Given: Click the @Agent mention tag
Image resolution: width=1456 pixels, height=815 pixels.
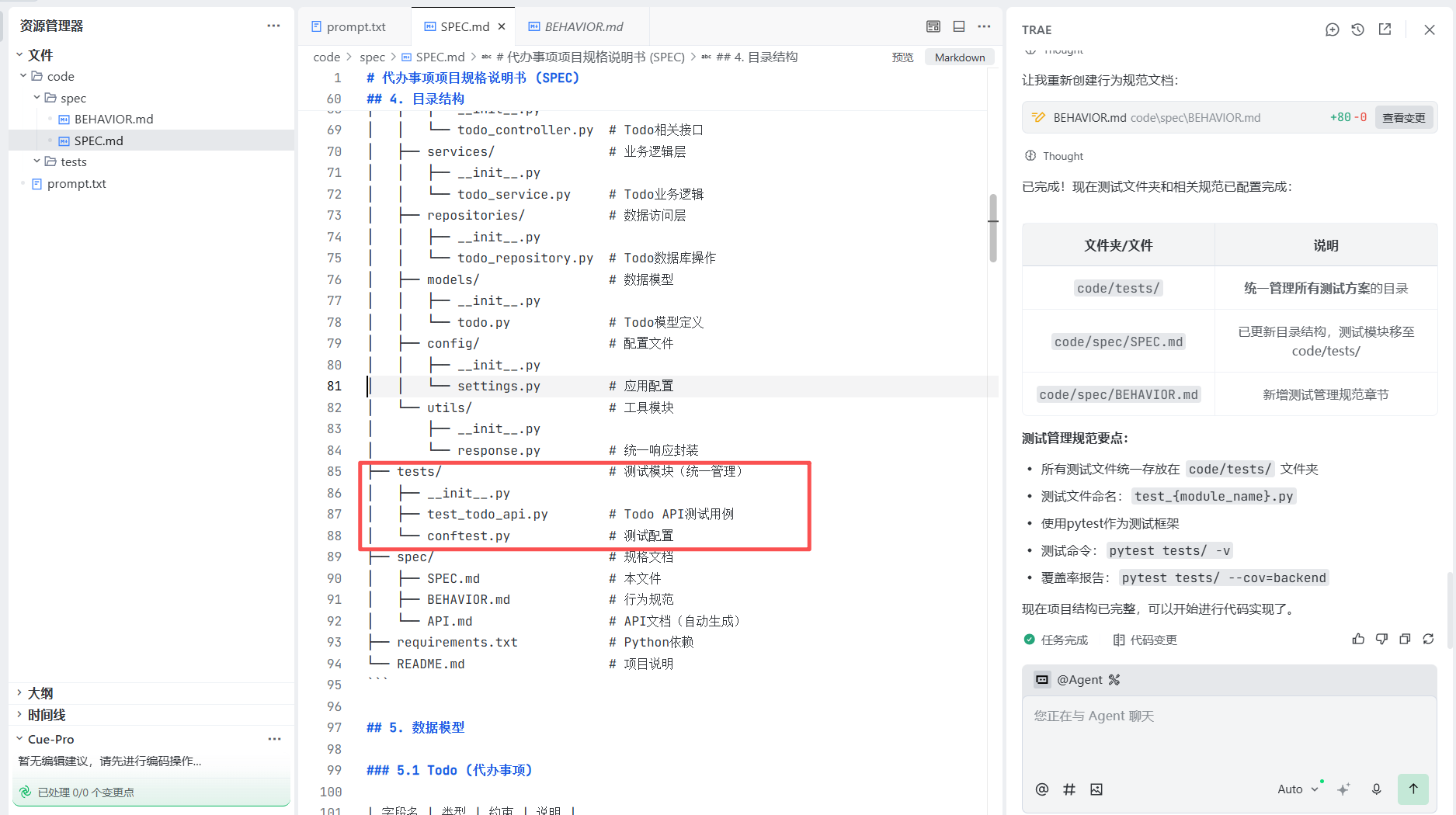Looking at the screenshot, I should (x=1079, y=680).
